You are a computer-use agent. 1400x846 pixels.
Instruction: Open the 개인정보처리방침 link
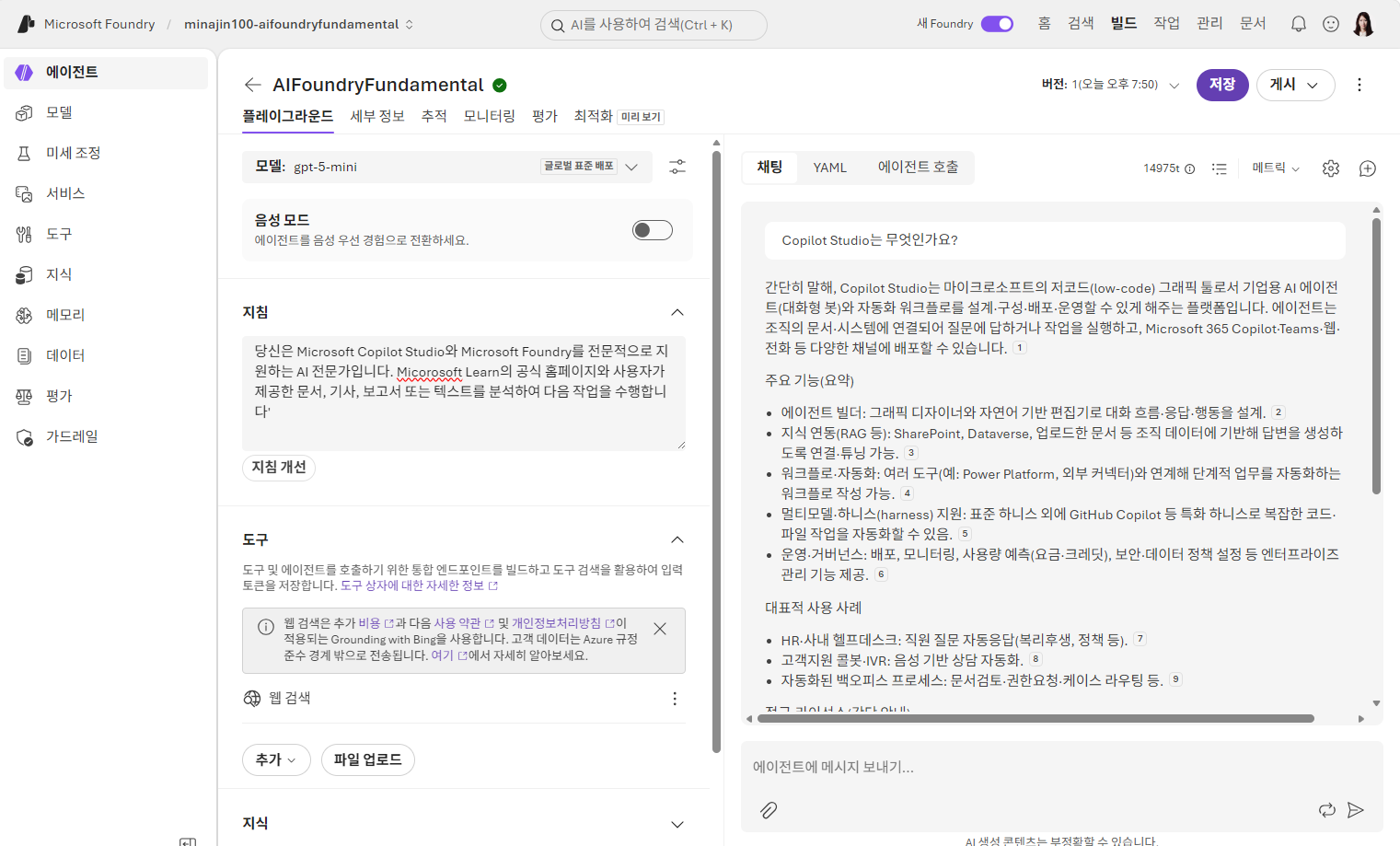(x=562, y=623)
